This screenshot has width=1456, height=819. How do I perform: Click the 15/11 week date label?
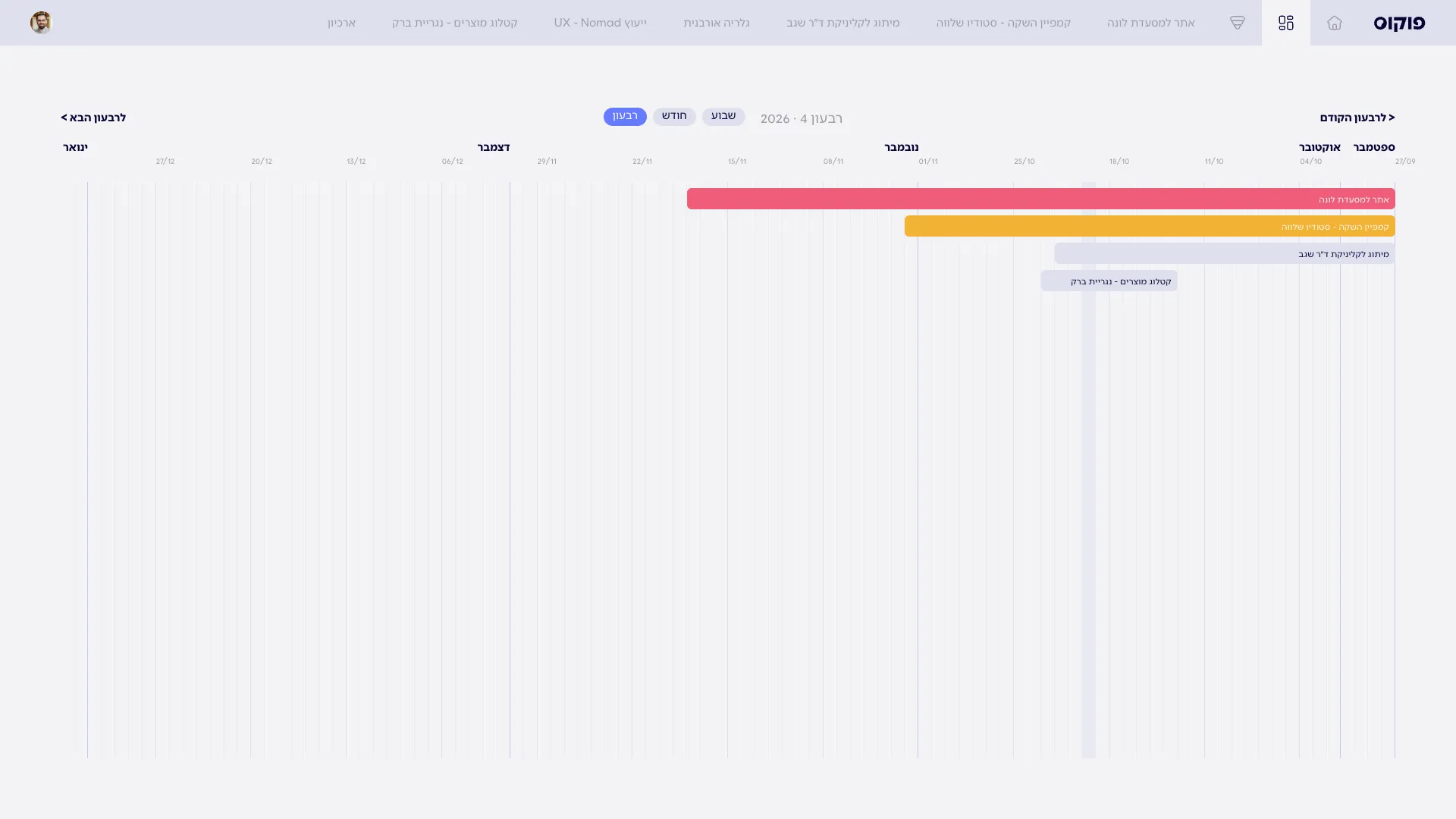(x=737, y=162)
